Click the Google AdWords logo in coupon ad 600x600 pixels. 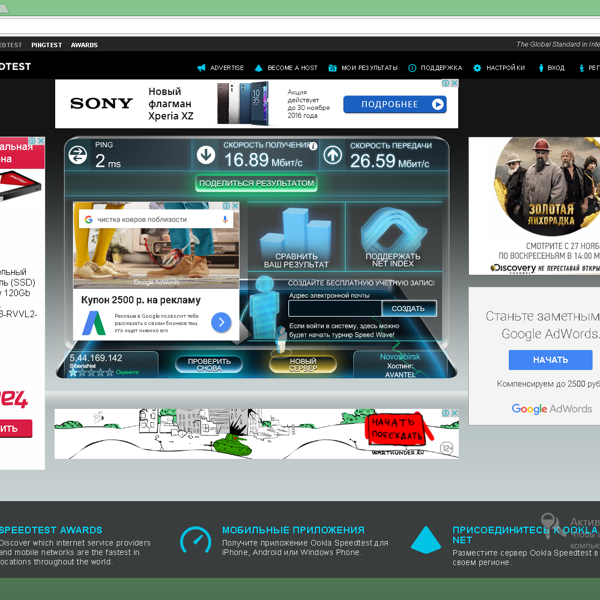point(94,323)
